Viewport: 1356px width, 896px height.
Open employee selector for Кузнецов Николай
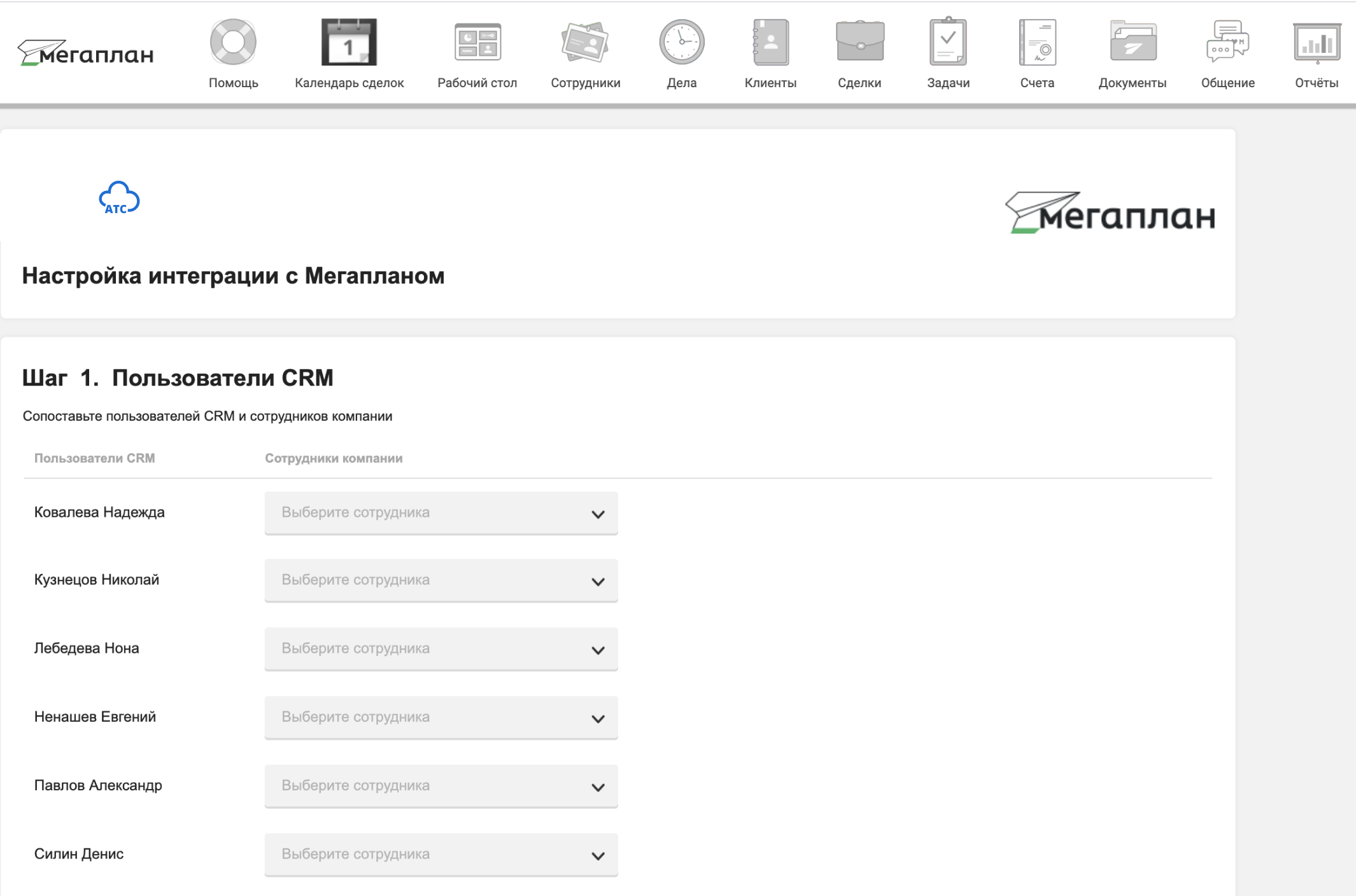click(x=441, y=580)
